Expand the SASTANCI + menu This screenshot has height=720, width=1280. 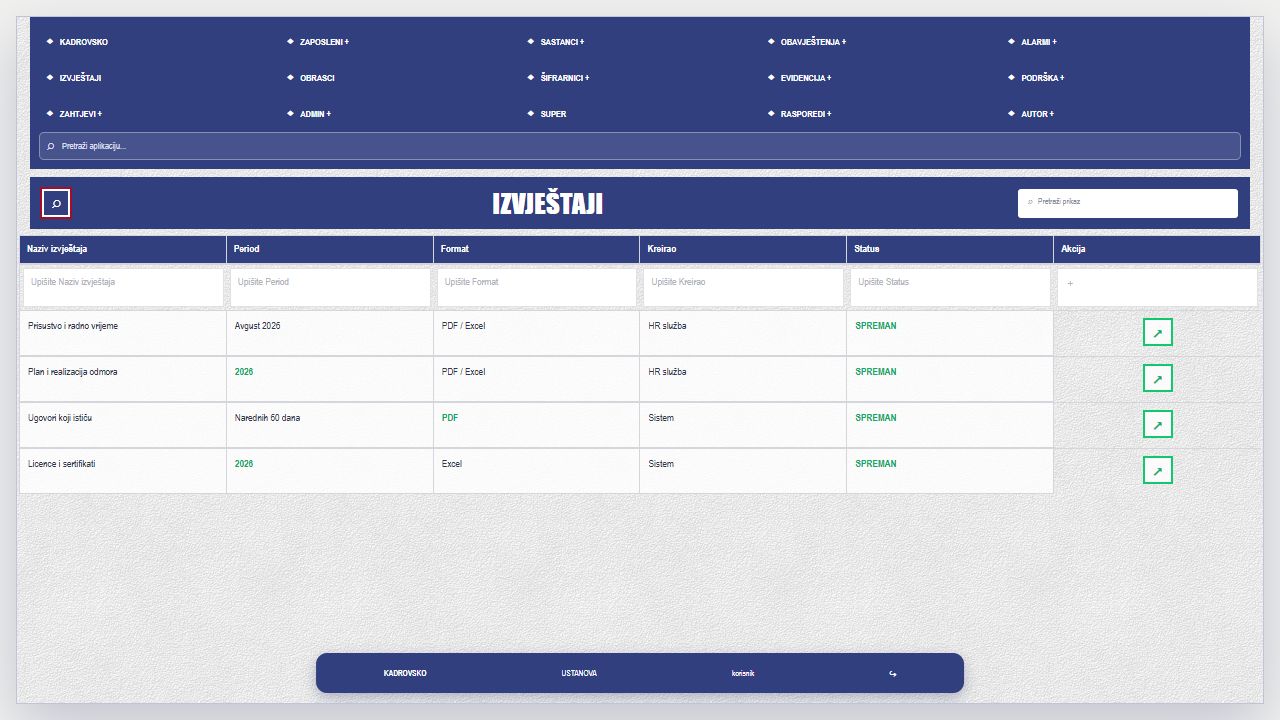(x=562, y=42)
